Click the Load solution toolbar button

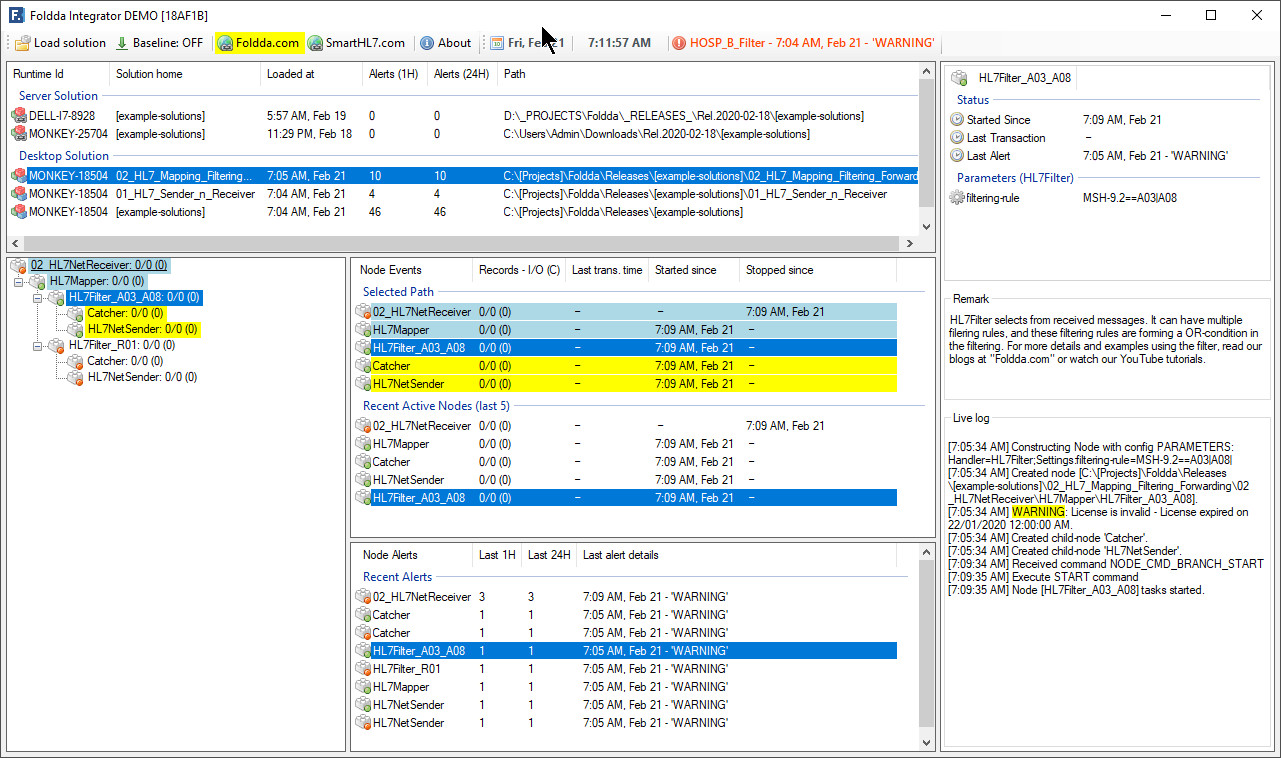[x=61, y=43]
